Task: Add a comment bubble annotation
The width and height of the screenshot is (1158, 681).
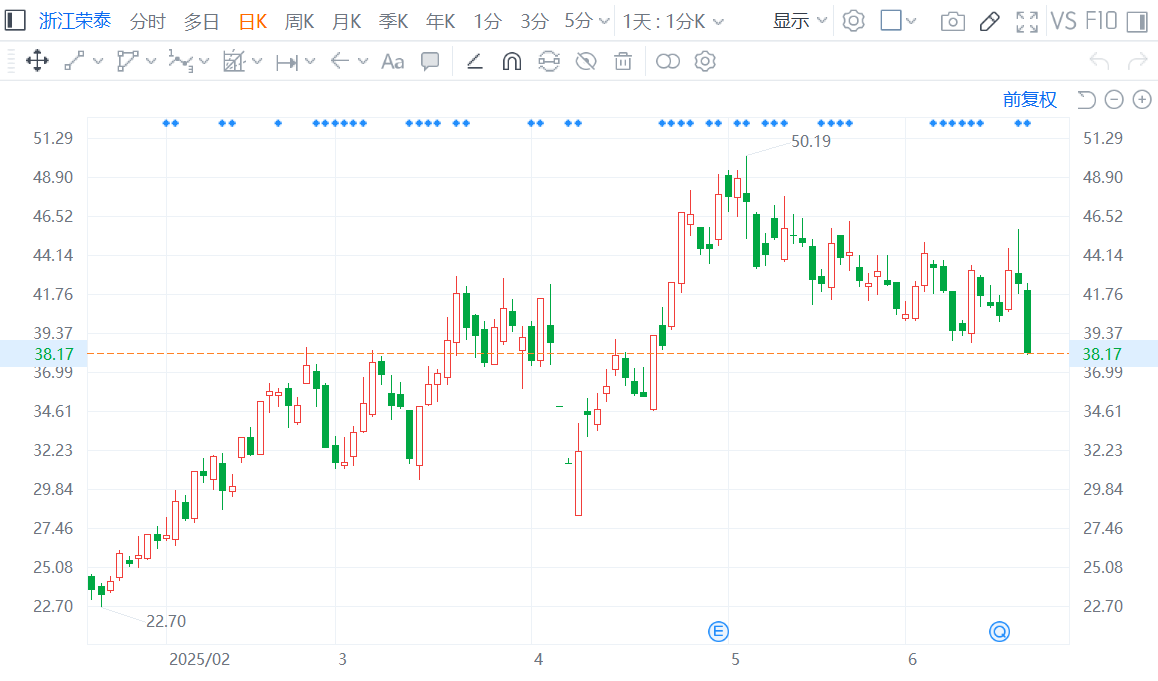Action: pyautogui.click(x=430, y=61)
